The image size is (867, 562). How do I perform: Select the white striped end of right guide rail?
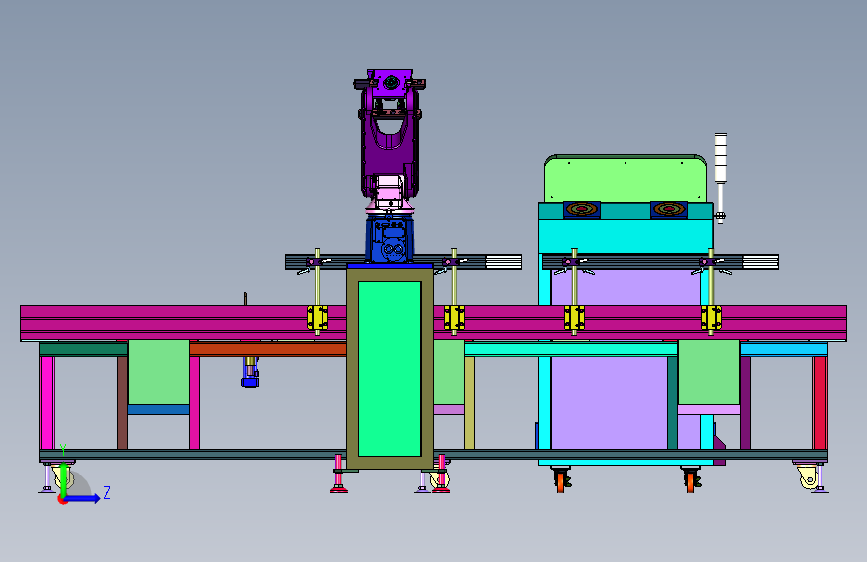pos(760,262)
